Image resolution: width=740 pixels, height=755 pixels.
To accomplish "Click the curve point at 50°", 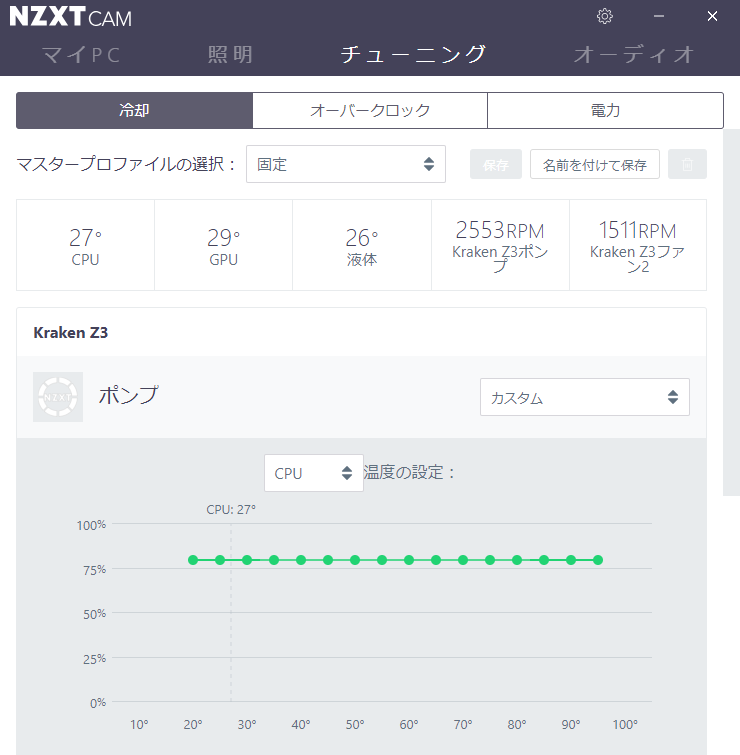I will (355, 560).
